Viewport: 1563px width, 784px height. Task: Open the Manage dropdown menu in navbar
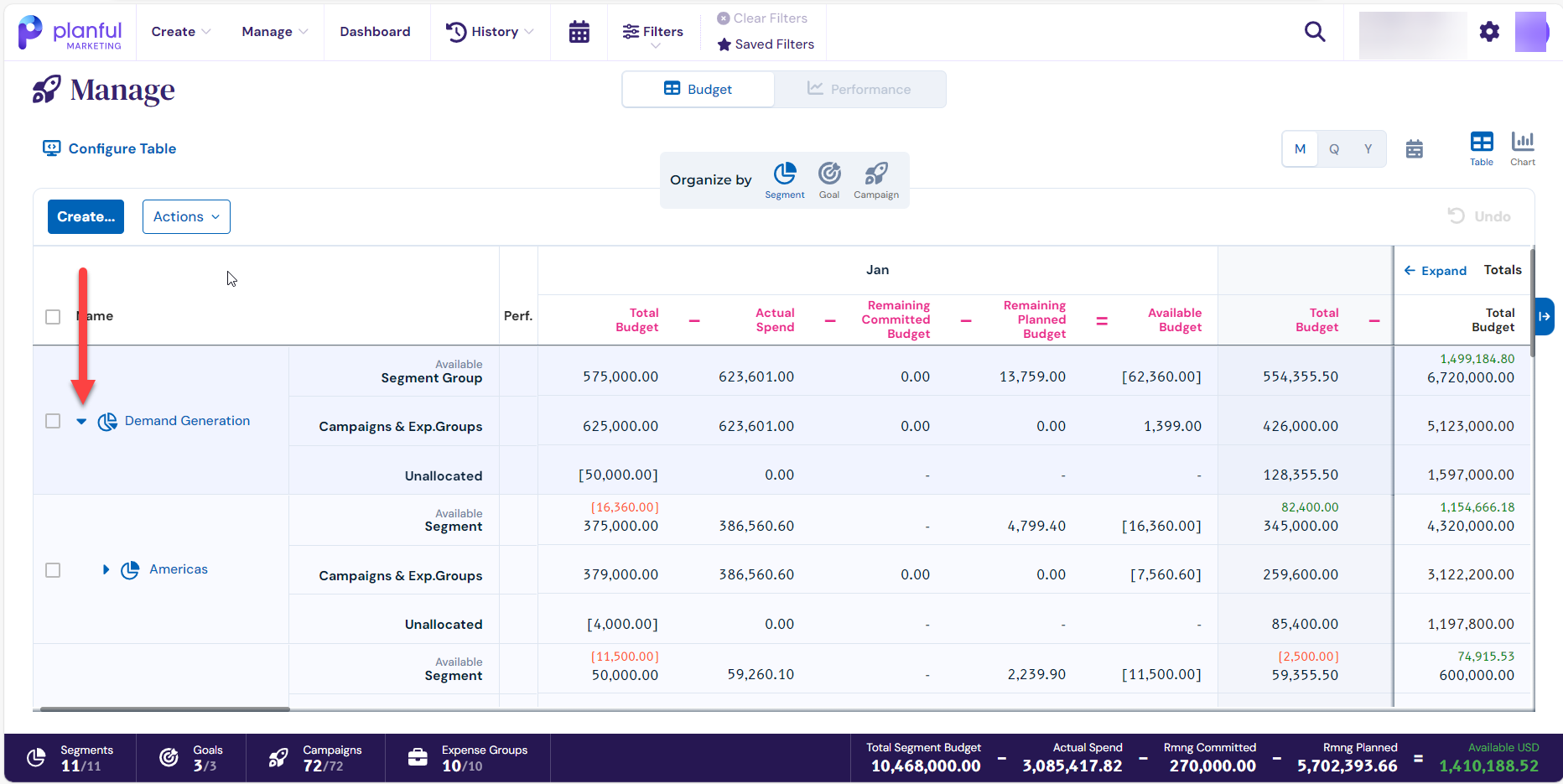pos(275,32)
